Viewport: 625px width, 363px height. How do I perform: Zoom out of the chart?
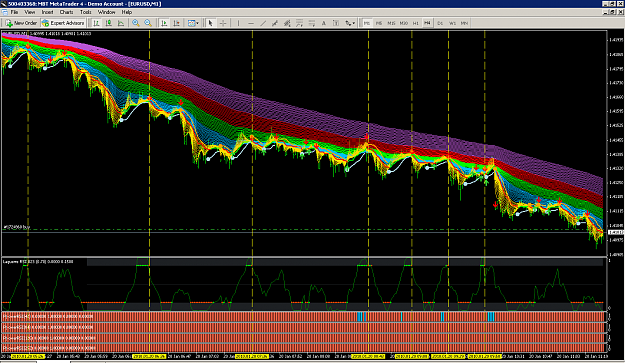[148, 23]
